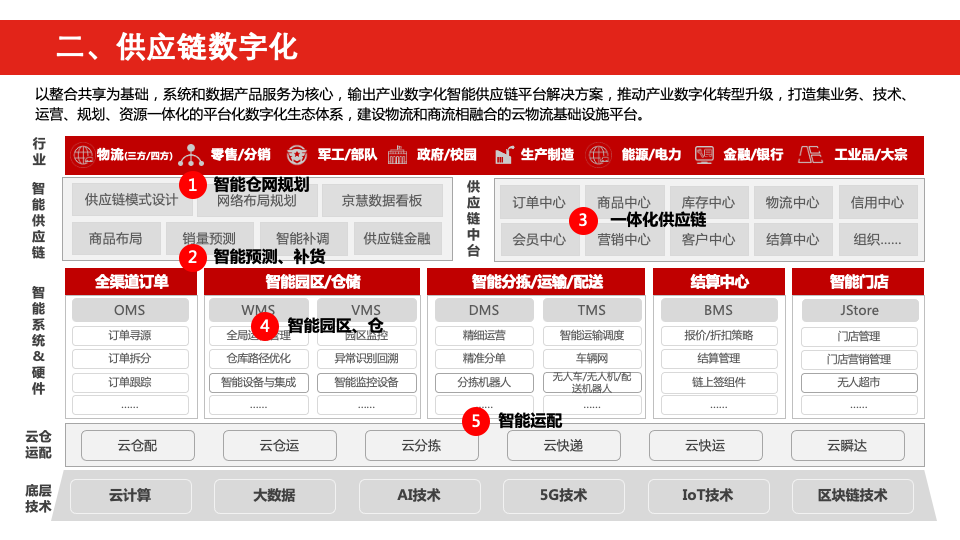Image resolution: width=960 pixels, height=540 pixels.
Task: Click the 组织…… box
Action: point(877,239)
